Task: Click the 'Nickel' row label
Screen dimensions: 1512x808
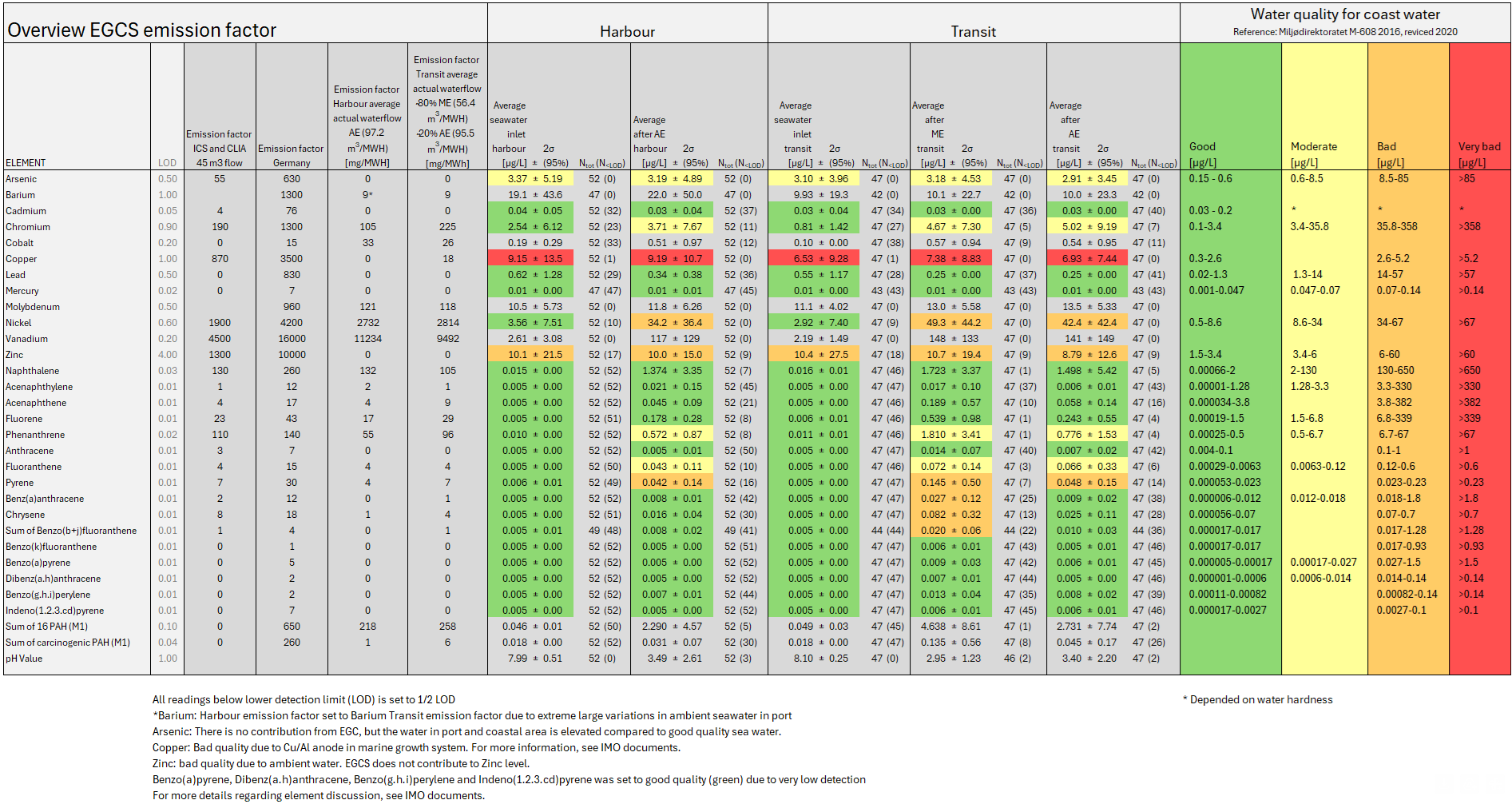Action: [x=18, y=323]
